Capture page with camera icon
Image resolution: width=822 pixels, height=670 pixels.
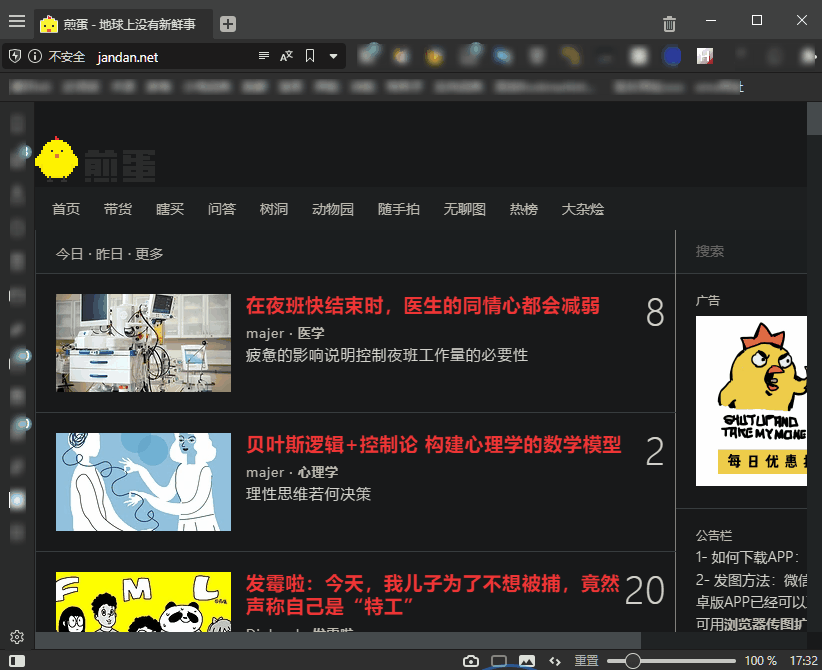[471, 661]
